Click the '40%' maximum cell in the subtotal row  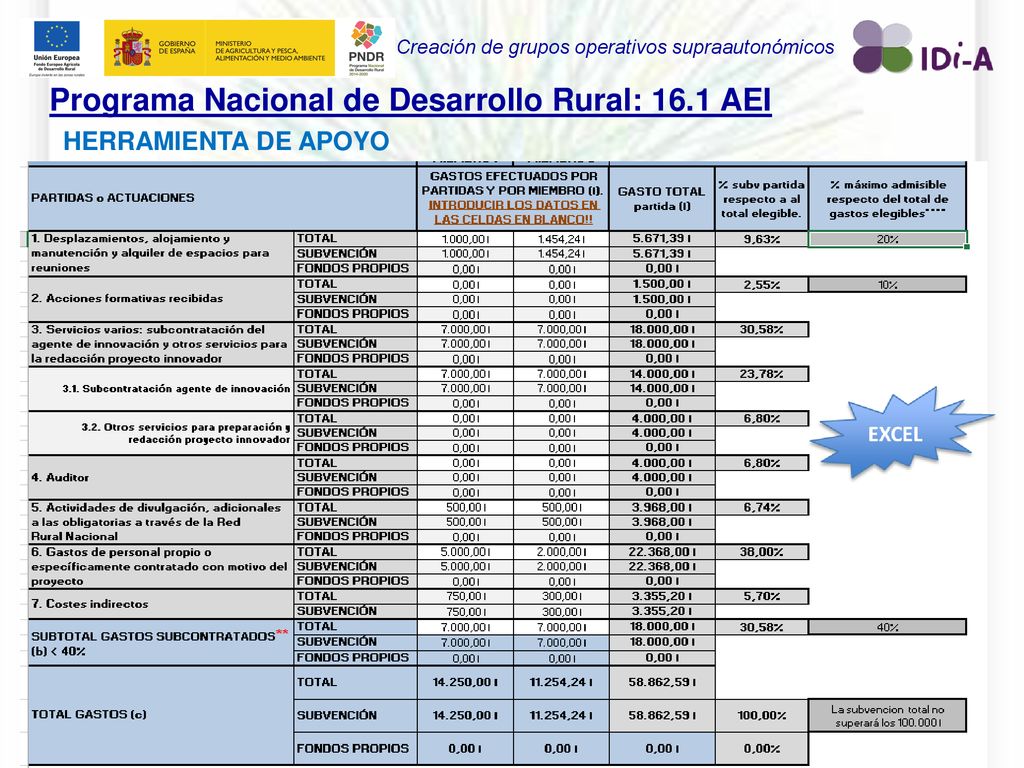pos(887,627)
